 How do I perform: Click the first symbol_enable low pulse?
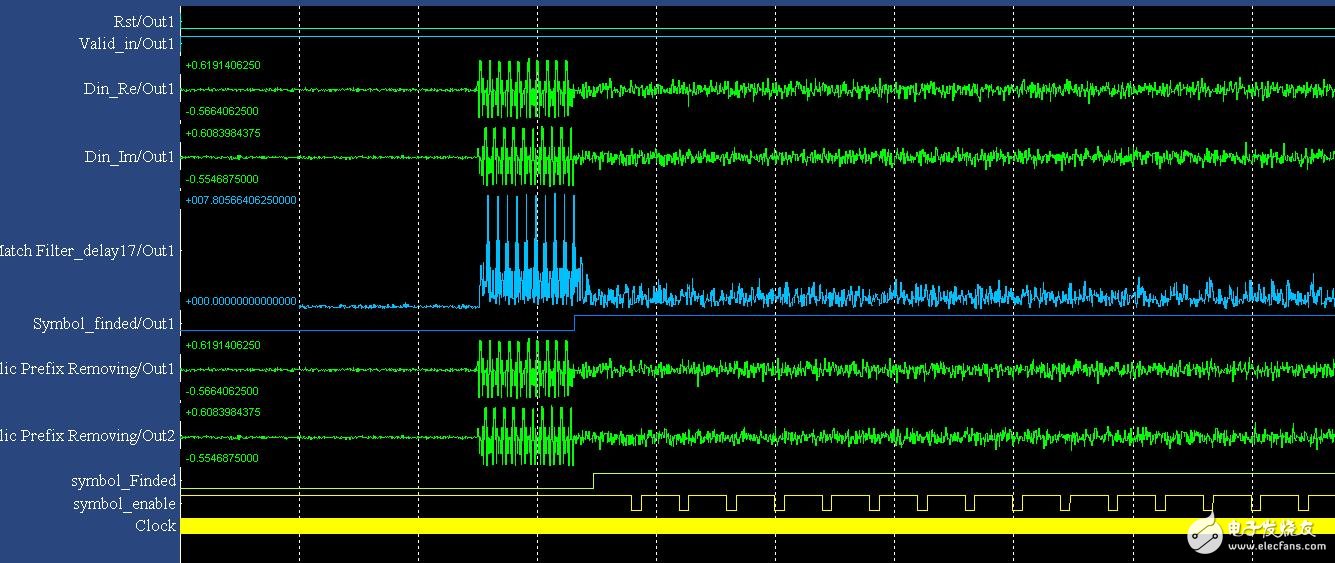[636, 503]
